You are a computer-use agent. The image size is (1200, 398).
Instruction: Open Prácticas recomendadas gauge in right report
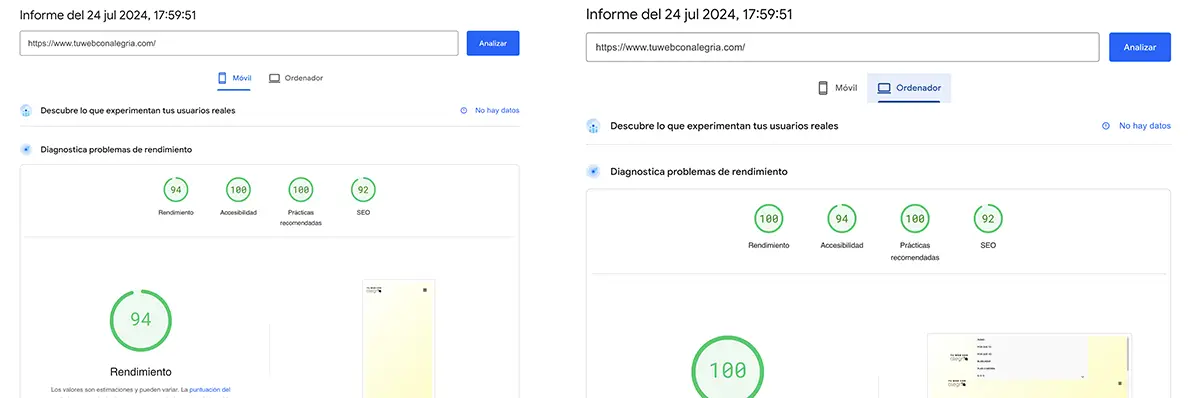pyautogui.click(x=915, y=219)
